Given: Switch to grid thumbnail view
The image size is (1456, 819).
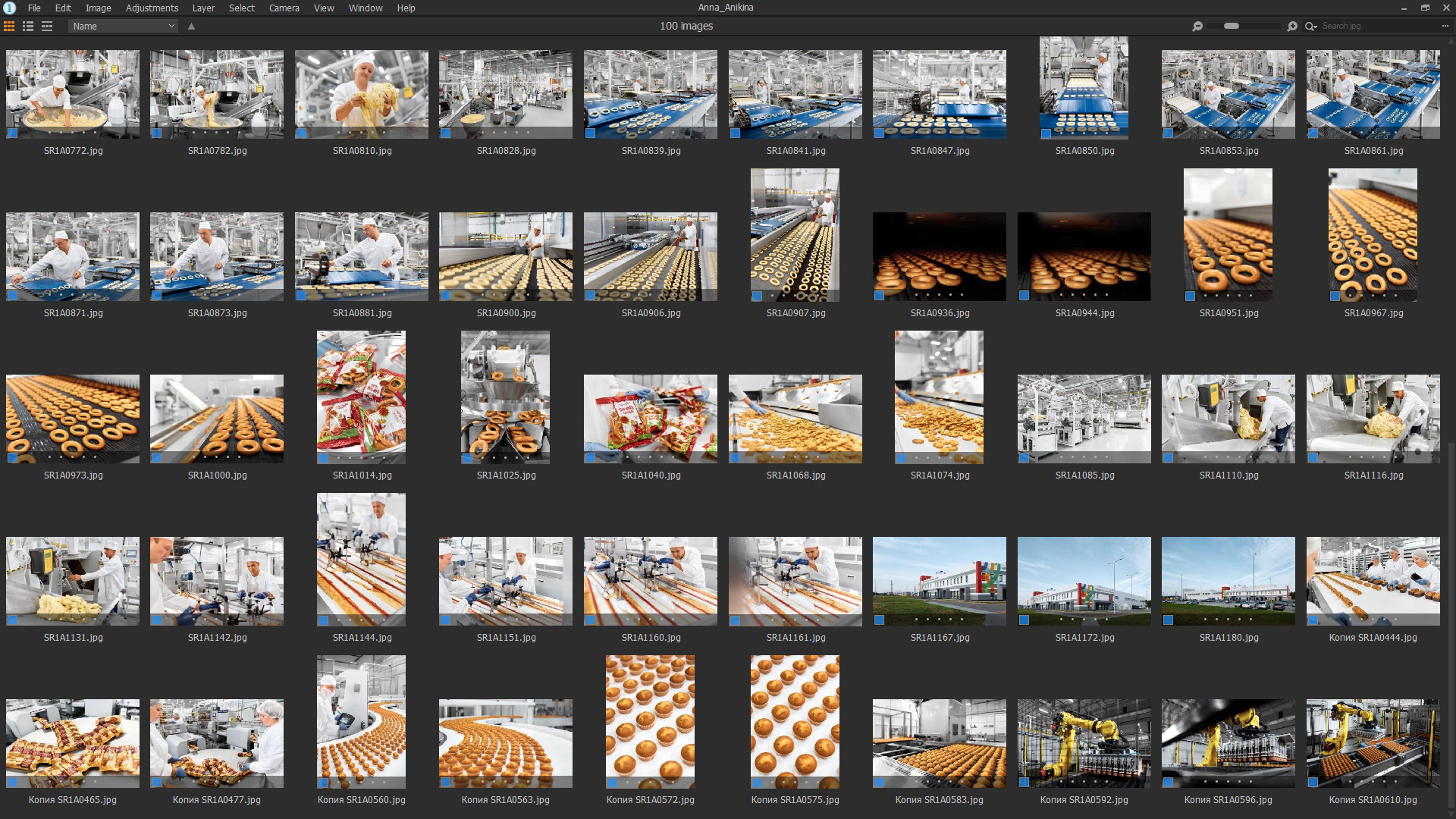Looking at the screenshot, I should pos(9,26).
